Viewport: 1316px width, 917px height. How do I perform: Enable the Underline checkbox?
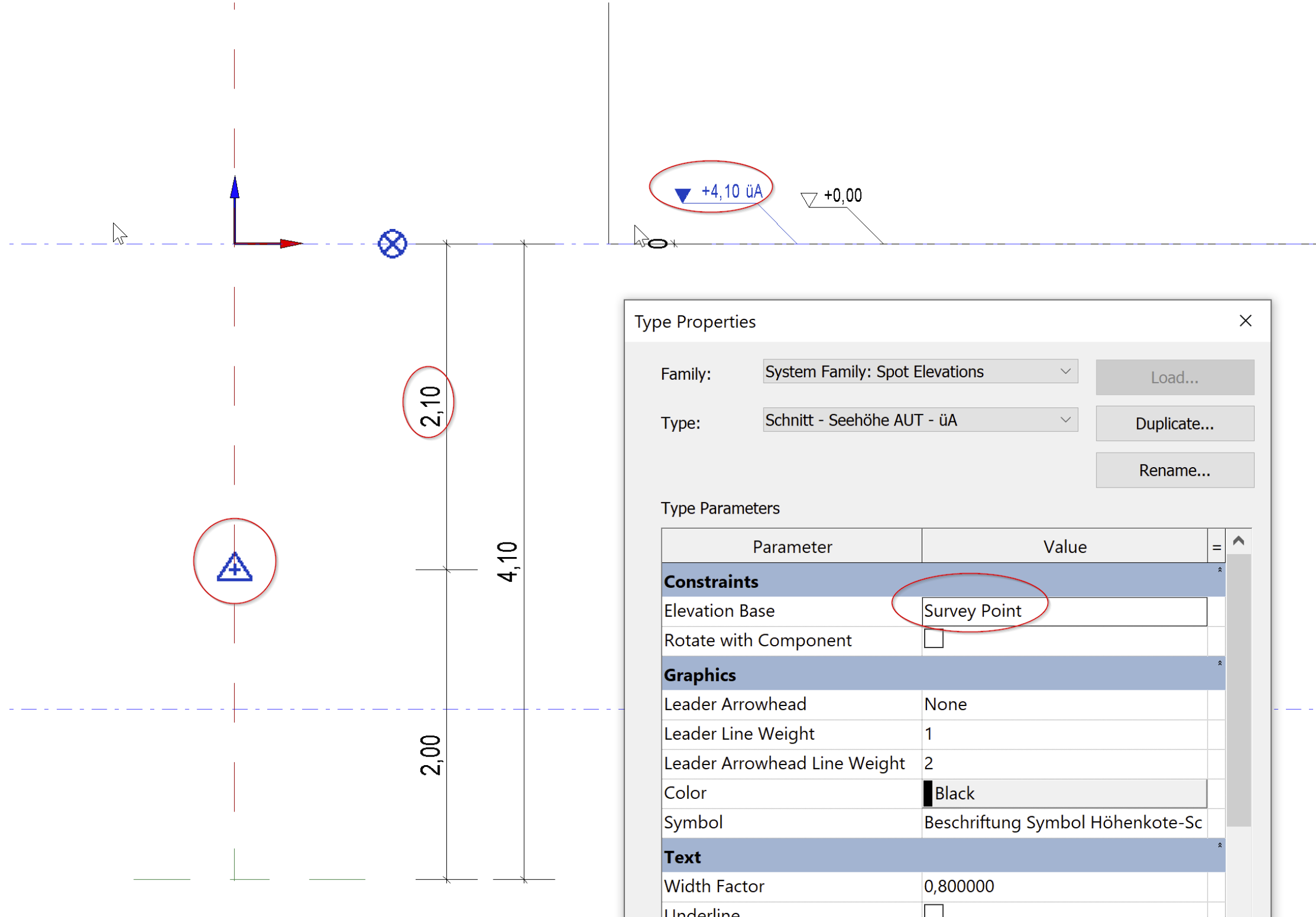tap(935, 912)
